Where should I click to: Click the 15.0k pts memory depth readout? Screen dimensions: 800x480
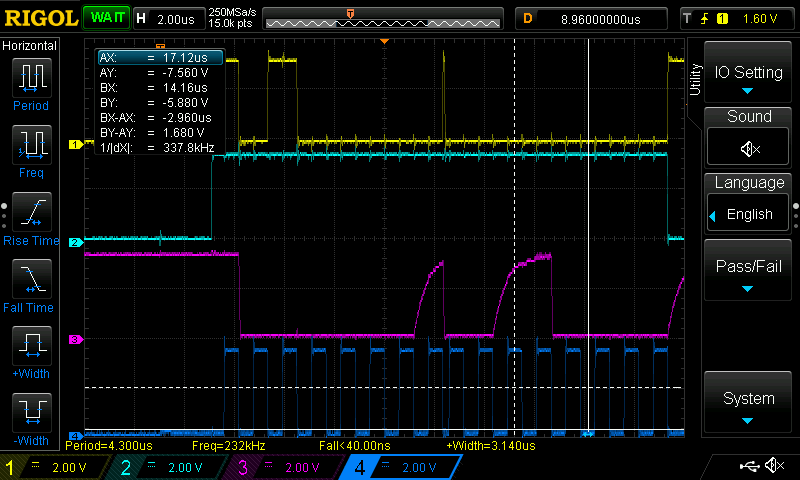(x=230, y=23)
